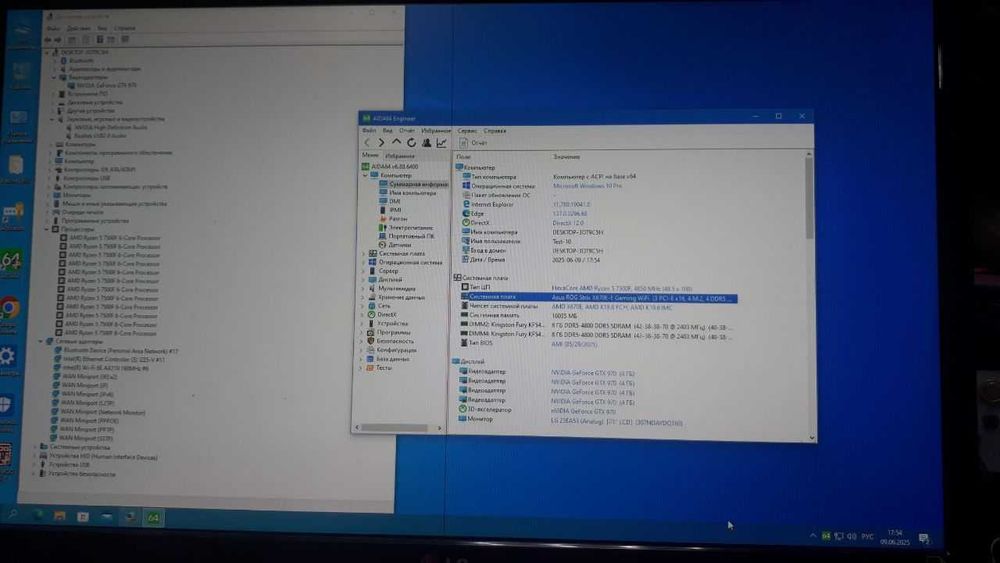This screenshot has width=1000, height=563.
Task: Expand the Сервер node in AIDA64 tree
Action: coord(363,271)
